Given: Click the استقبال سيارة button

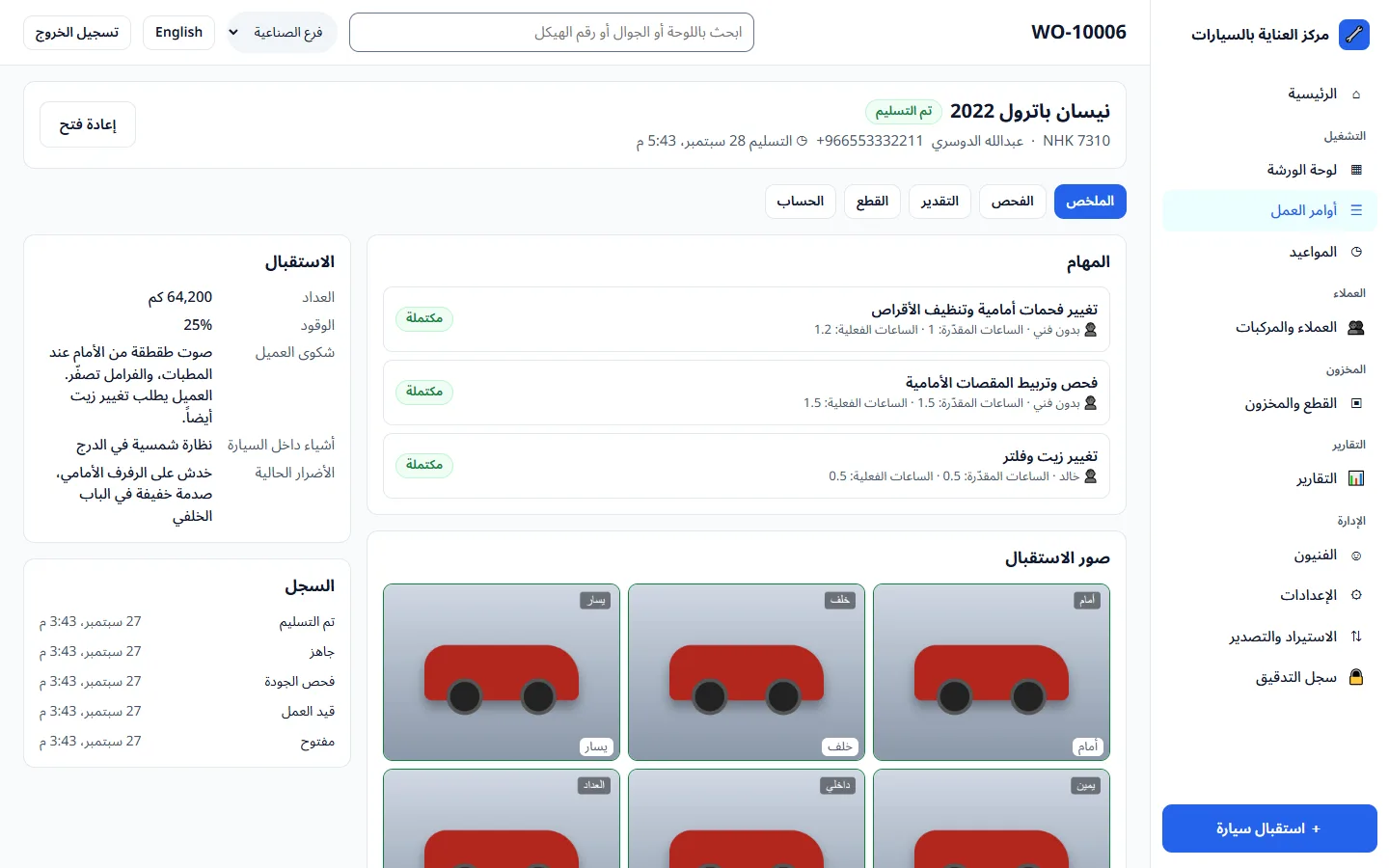Looking at the screenshot, I should [1269, 828].
